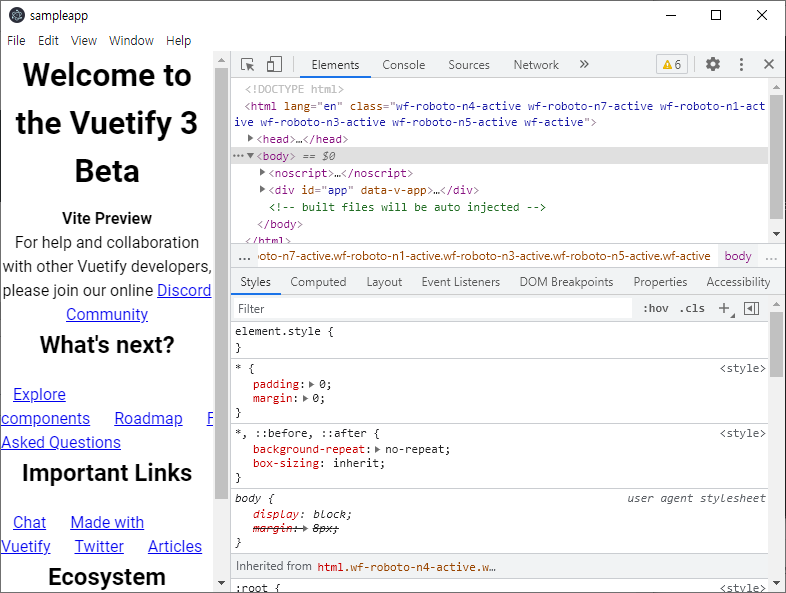Click the styles pane scrollbar thumb
Screen dimensions: 786x593
pos(776,344)
